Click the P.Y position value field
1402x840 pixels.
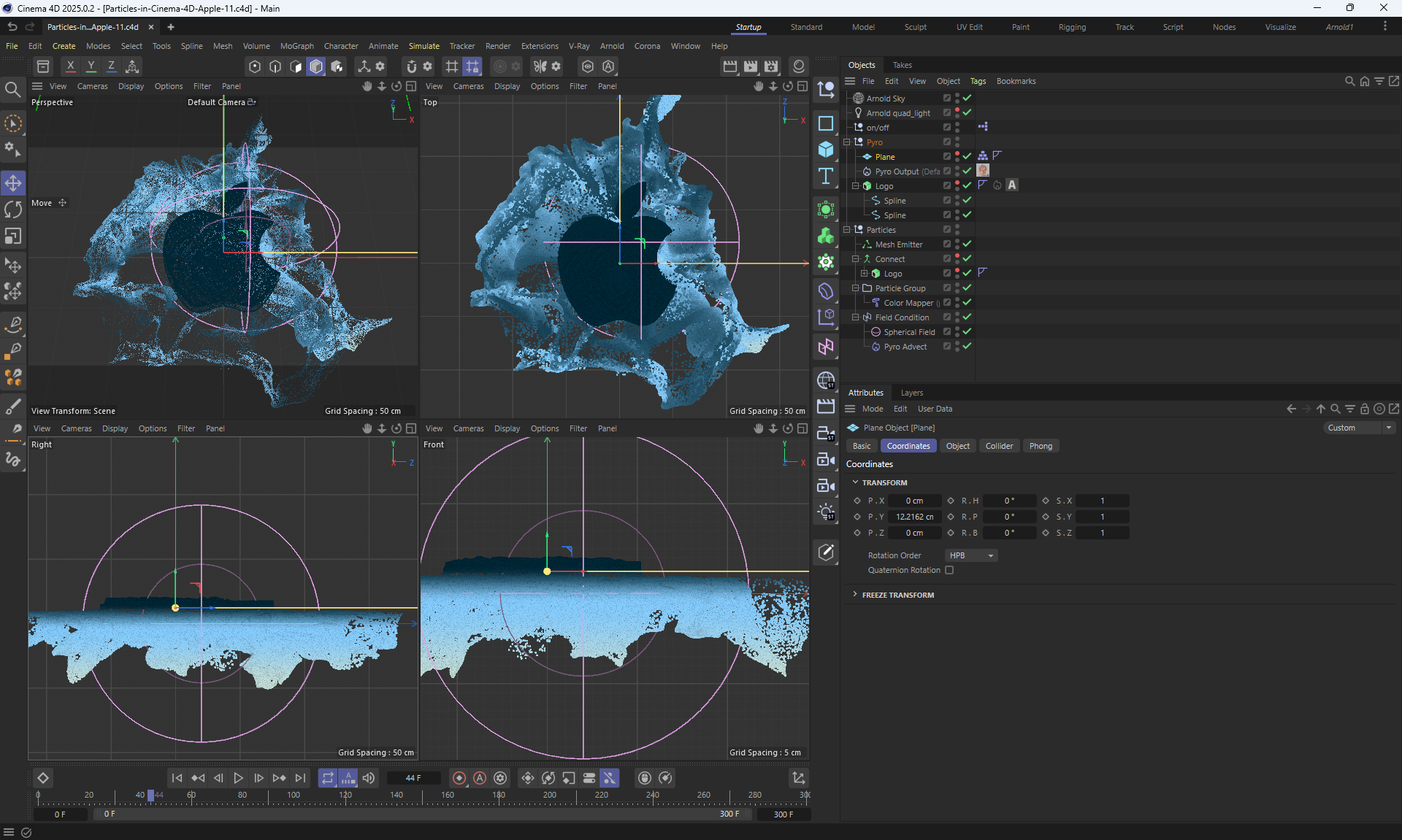[914, 517]
